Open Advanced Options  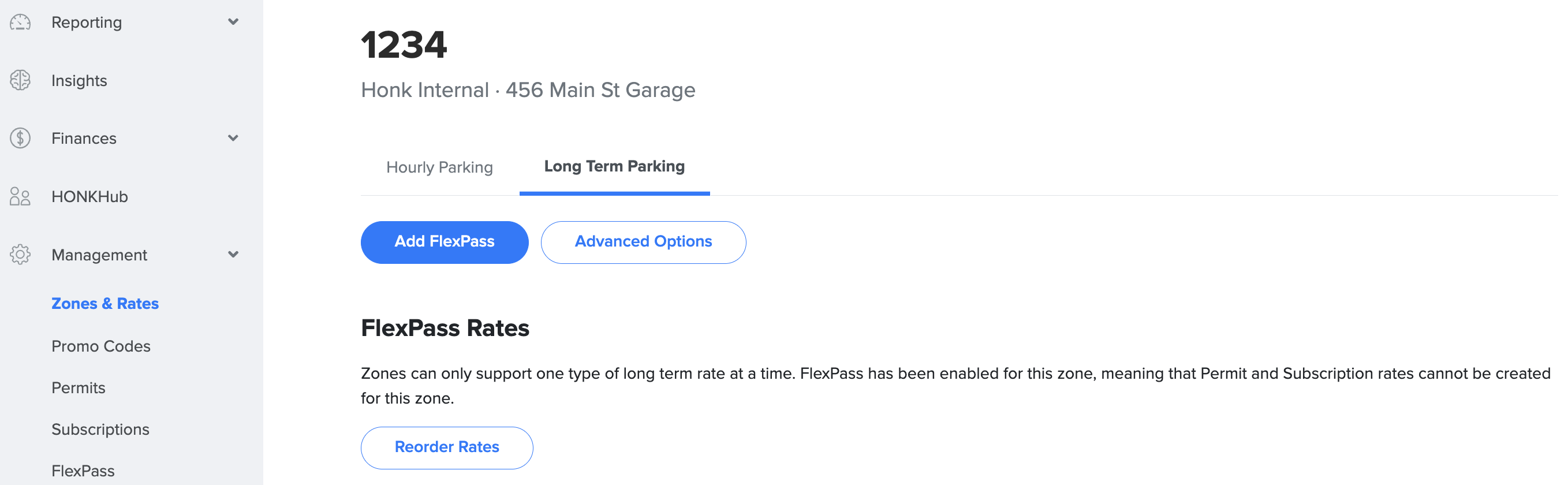click(643, 241)
